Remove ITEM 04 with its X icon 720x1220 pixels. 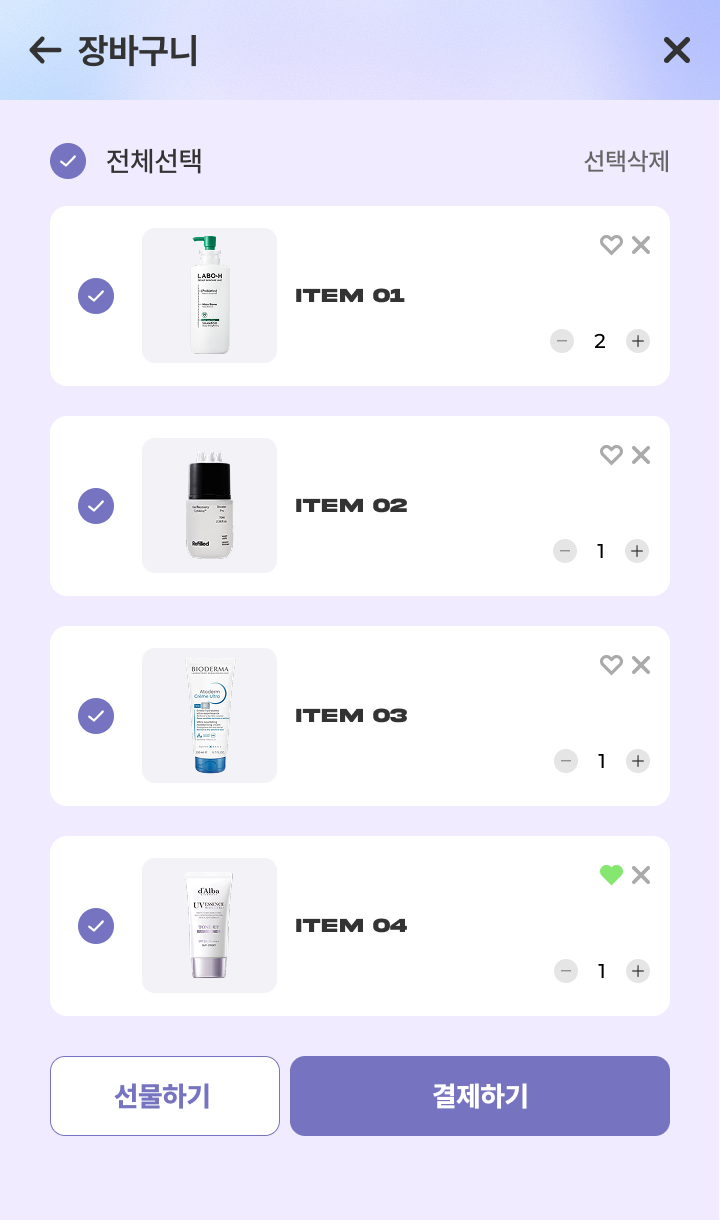tap(641, 875)
